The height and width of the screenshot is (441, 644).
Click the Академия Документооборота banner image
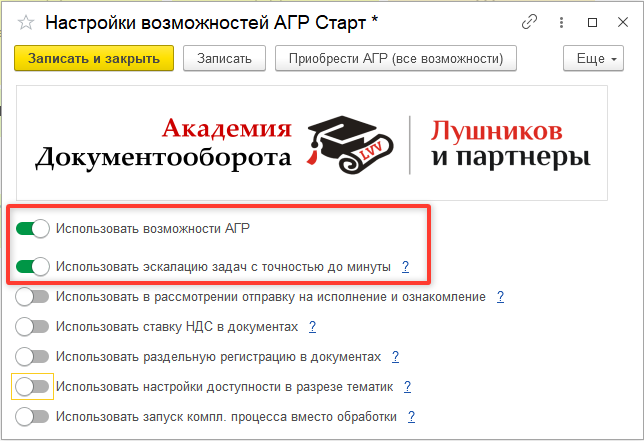click(312, 143)
